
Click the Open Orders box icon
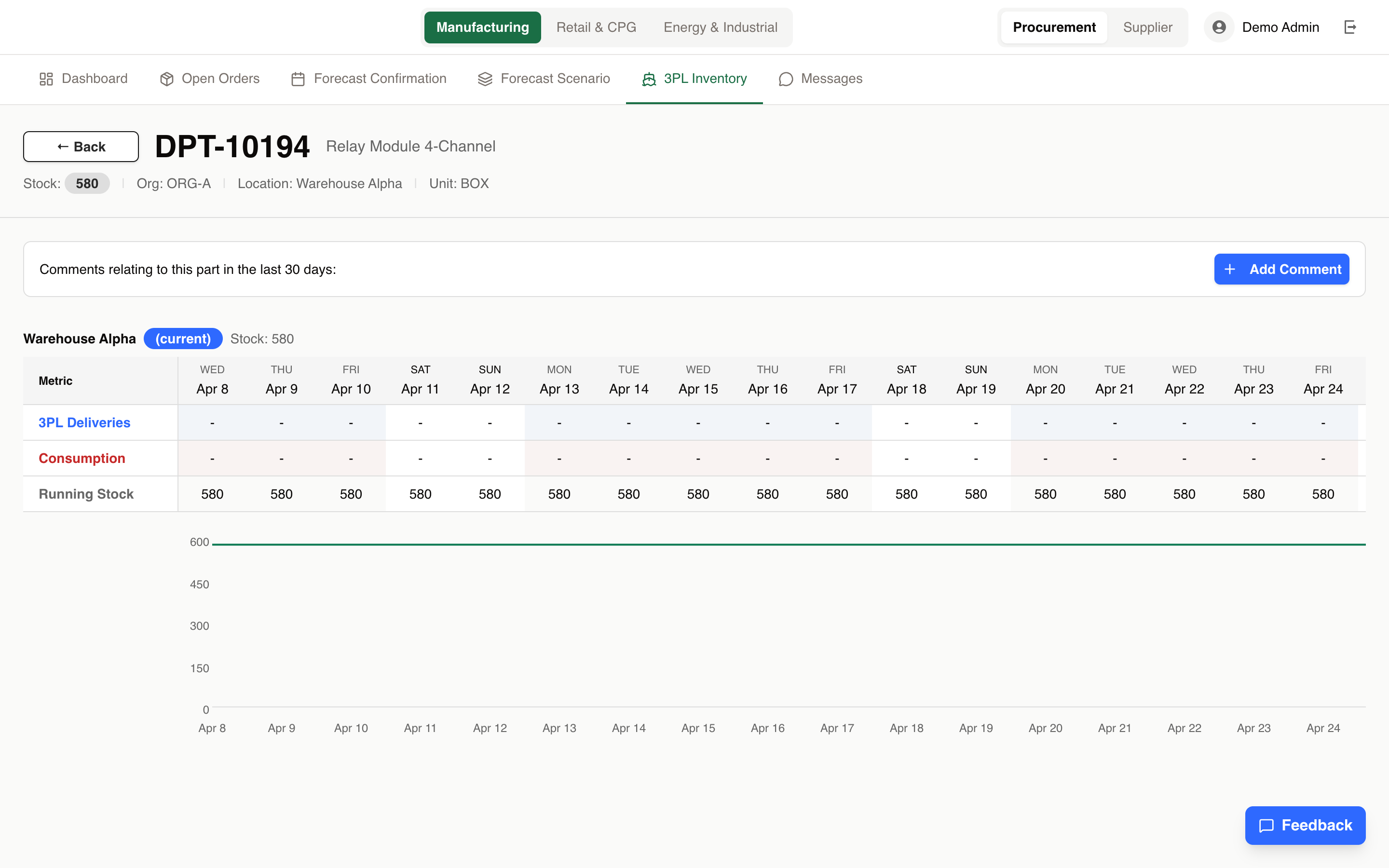coord(166,79)
